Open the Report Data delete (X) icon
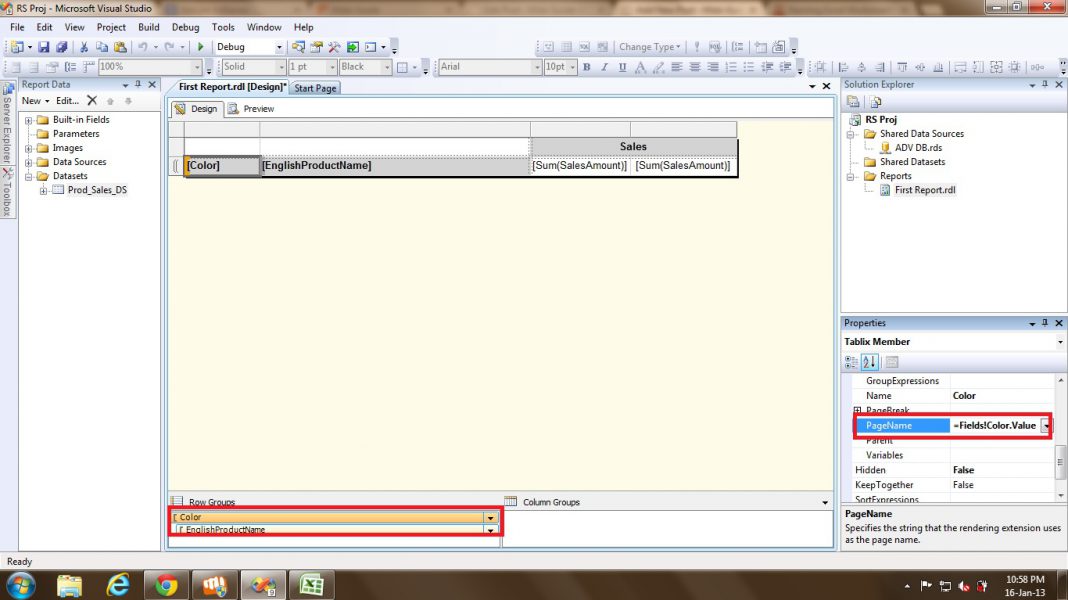Screen dimensions: 1068x600 [90, 100]
